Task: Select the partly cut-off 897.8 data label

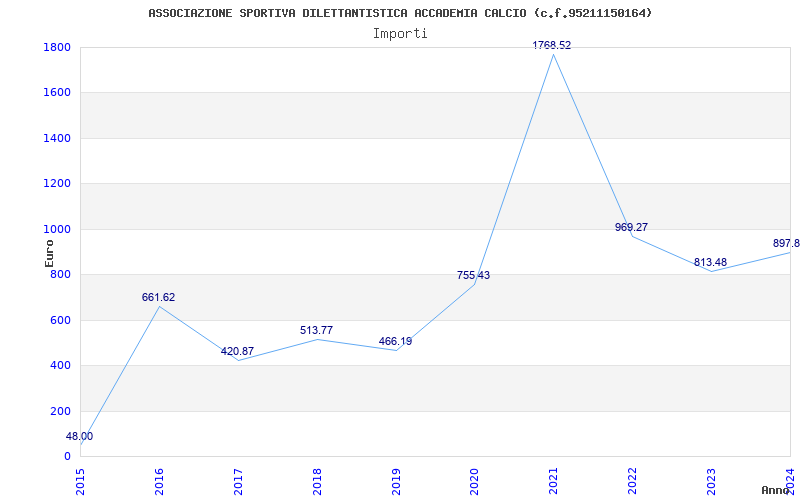Action: 786,243
